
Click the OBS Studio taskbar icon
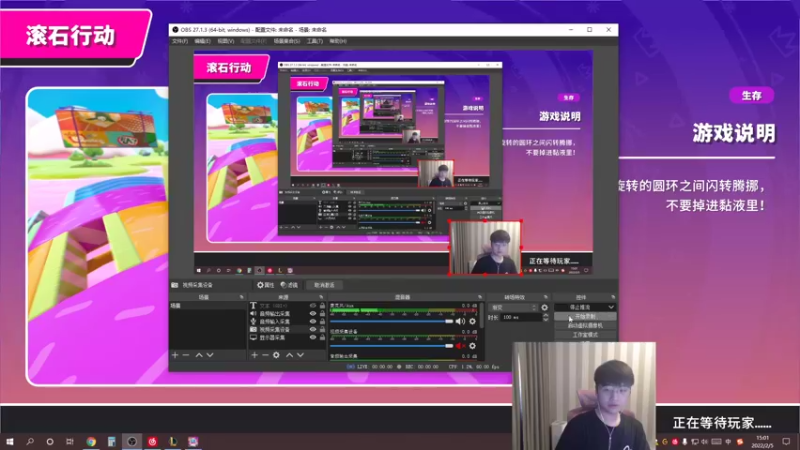pyautogui.click(x=132, y=441)
